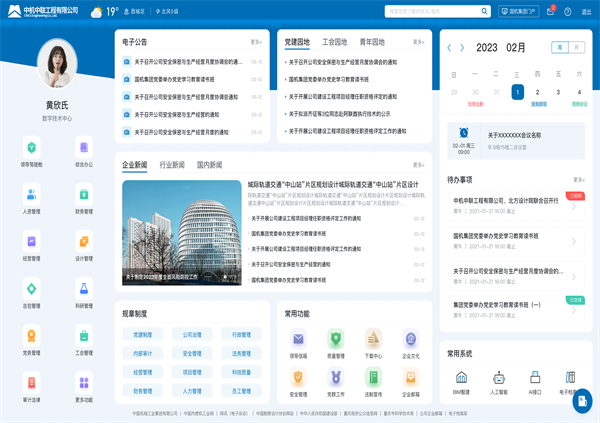The width and height of the screenshot is (600, 423).
Task: Open 更多 in 待办事项 panel
Action: point(579,180)
